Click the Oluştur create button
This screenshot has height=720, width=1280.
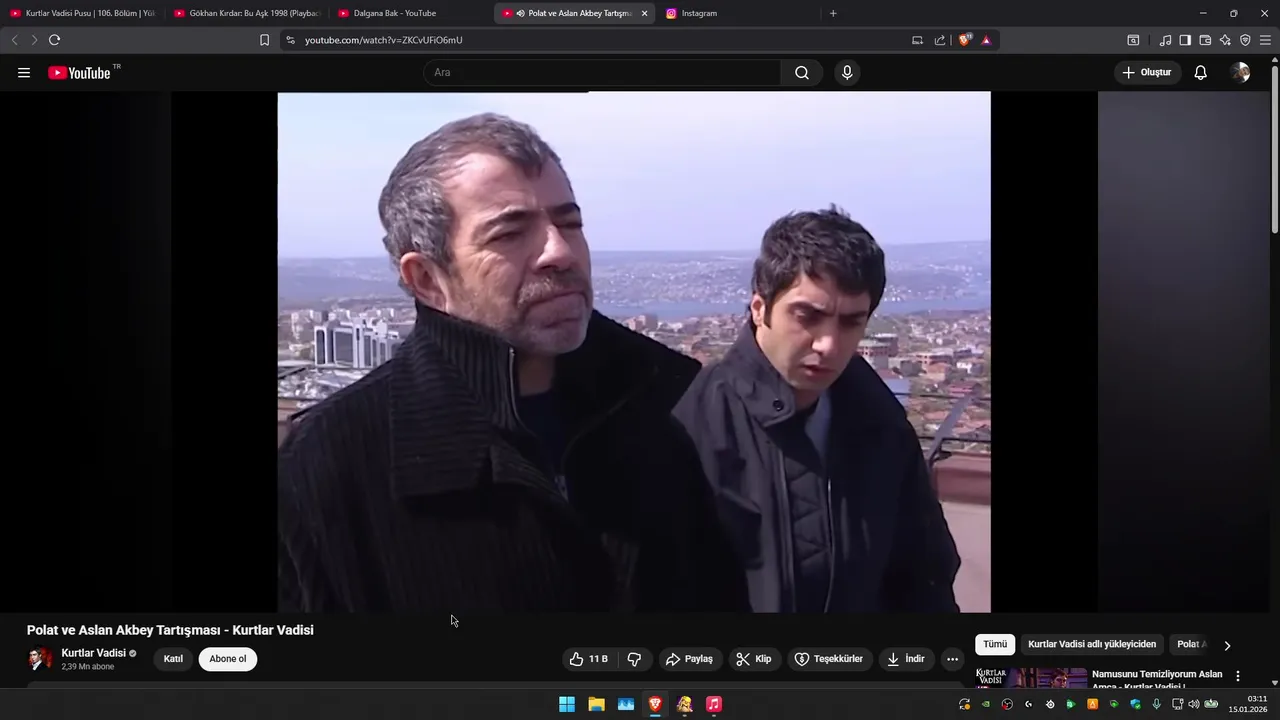click(1148, 72)
